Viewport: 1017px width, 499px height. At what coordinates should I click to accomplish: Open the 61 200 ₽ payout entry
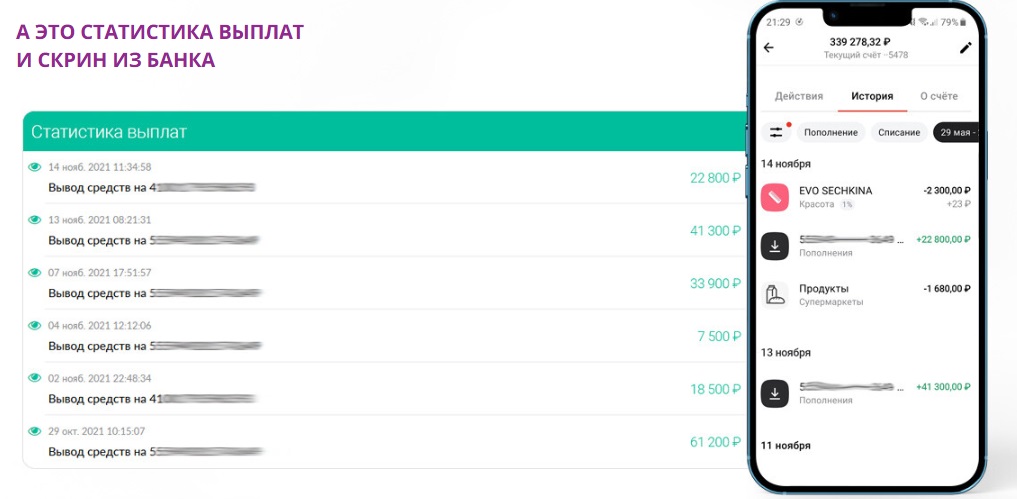coord(384,442)
